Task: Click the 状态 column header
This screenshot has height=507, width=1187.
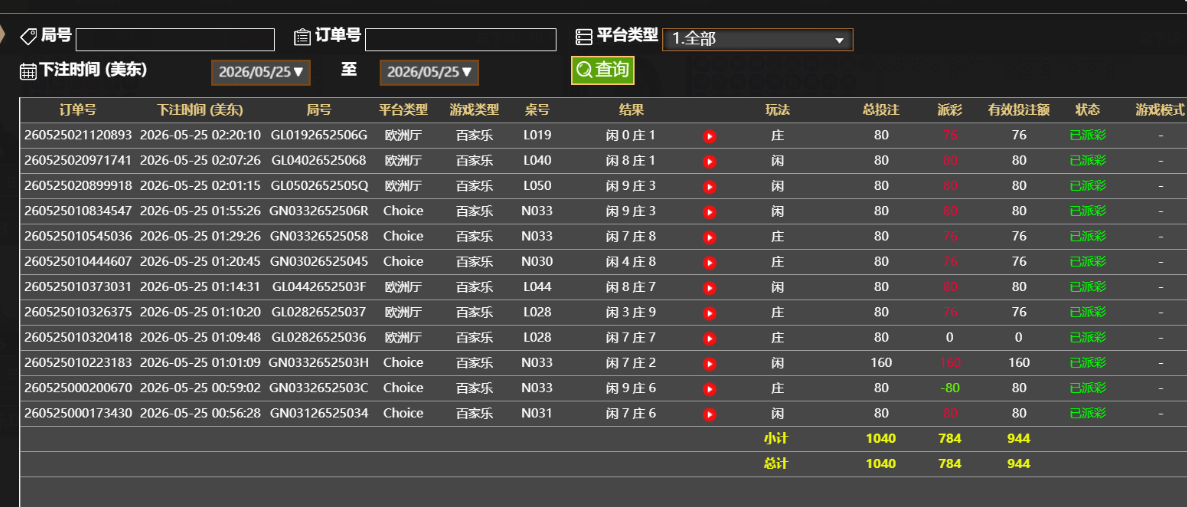Action: tap(1088, 110)
